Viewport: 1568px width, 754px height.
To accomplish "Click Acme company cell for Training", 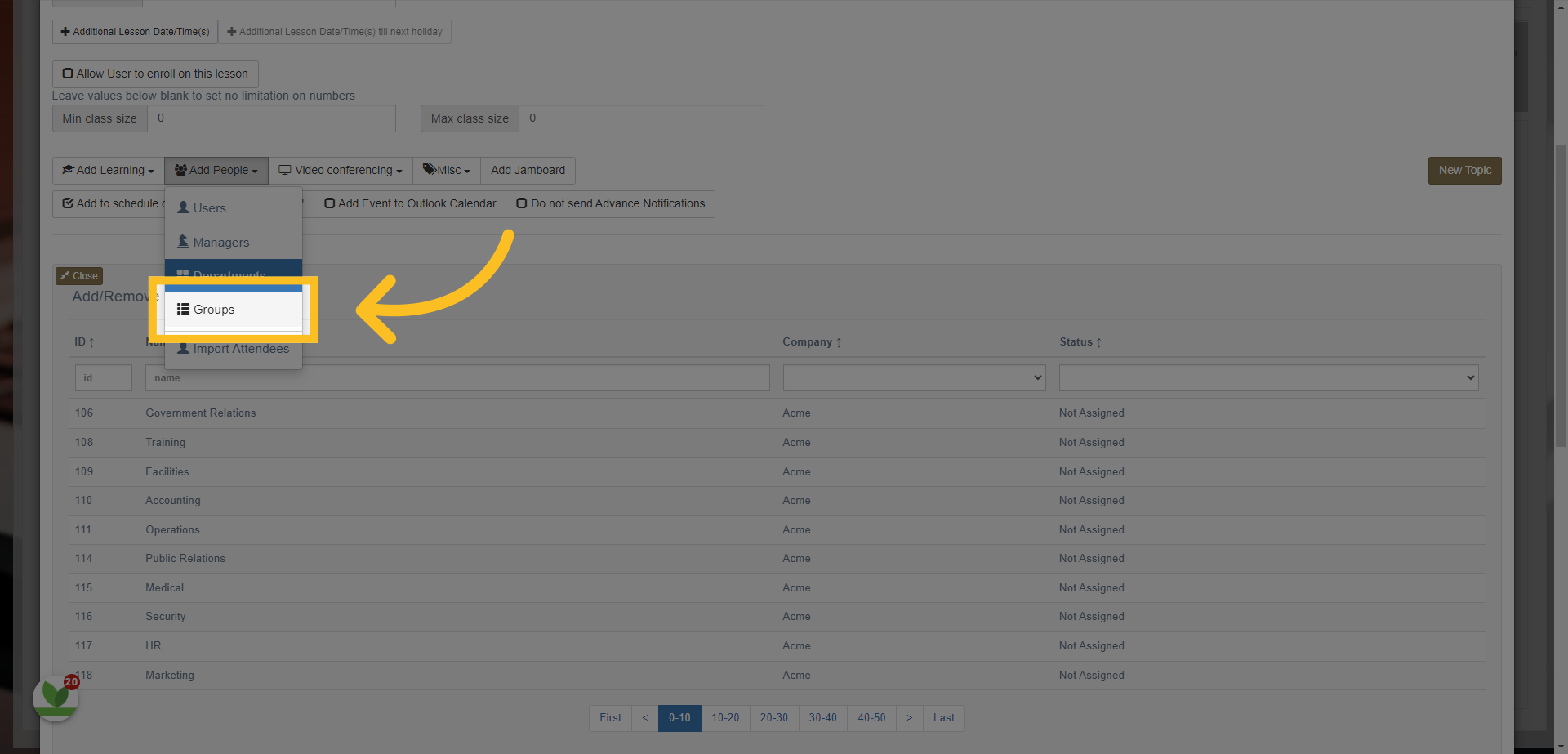I will pos(796,443).
